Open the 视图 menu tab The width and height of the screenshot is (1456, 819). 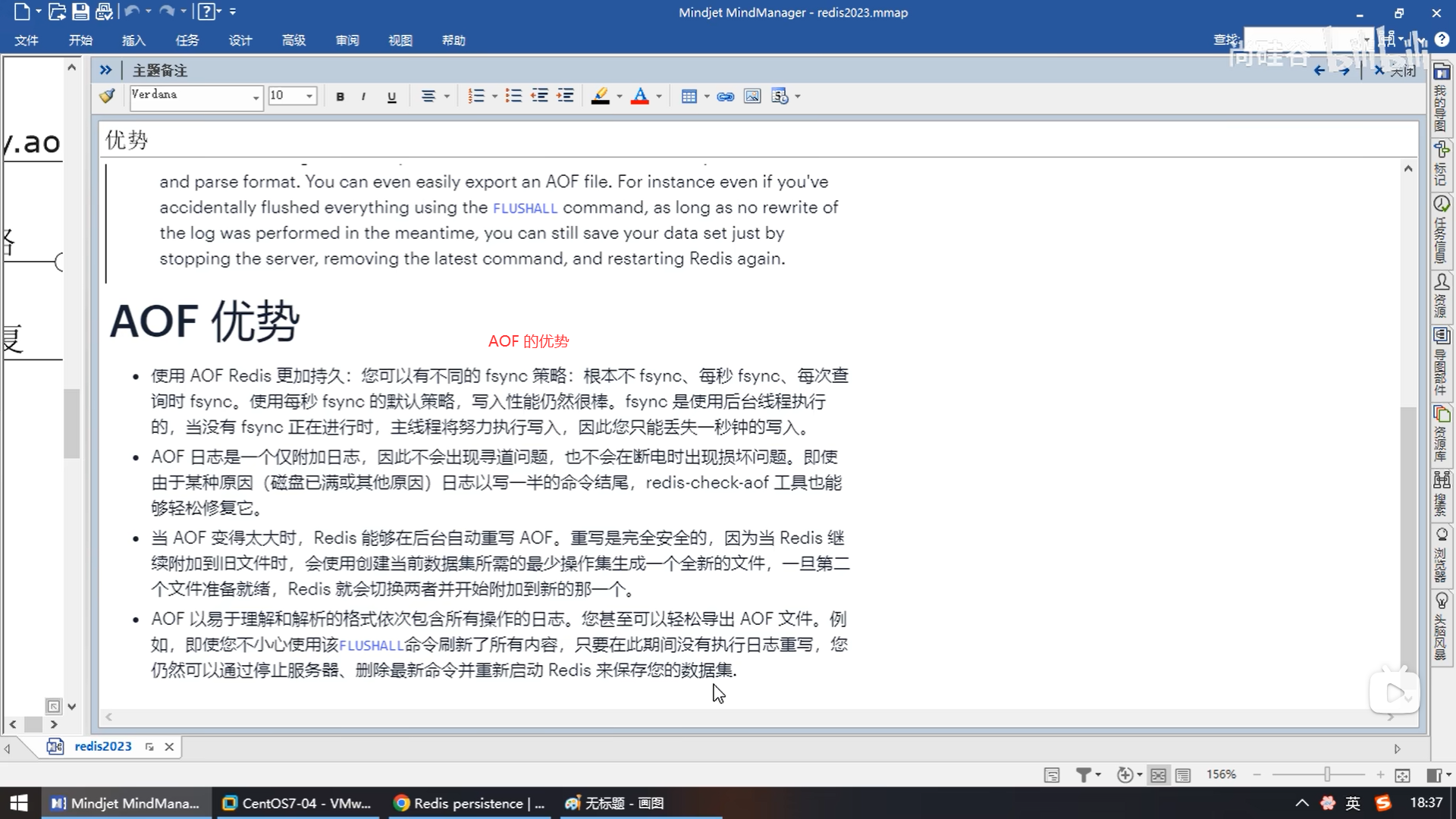point(400,40)
